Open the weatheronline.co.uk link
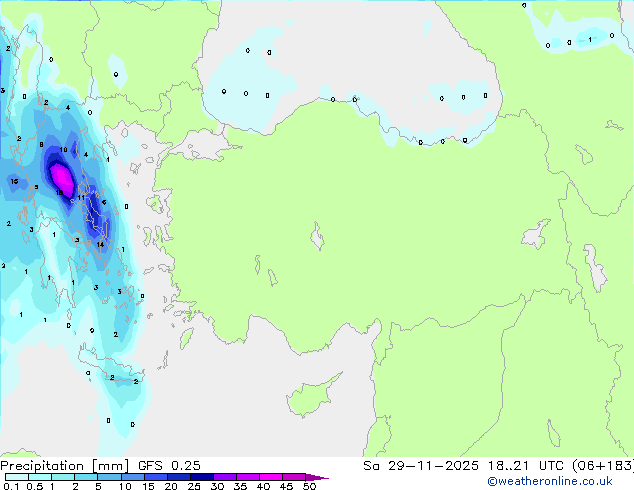 550,481
